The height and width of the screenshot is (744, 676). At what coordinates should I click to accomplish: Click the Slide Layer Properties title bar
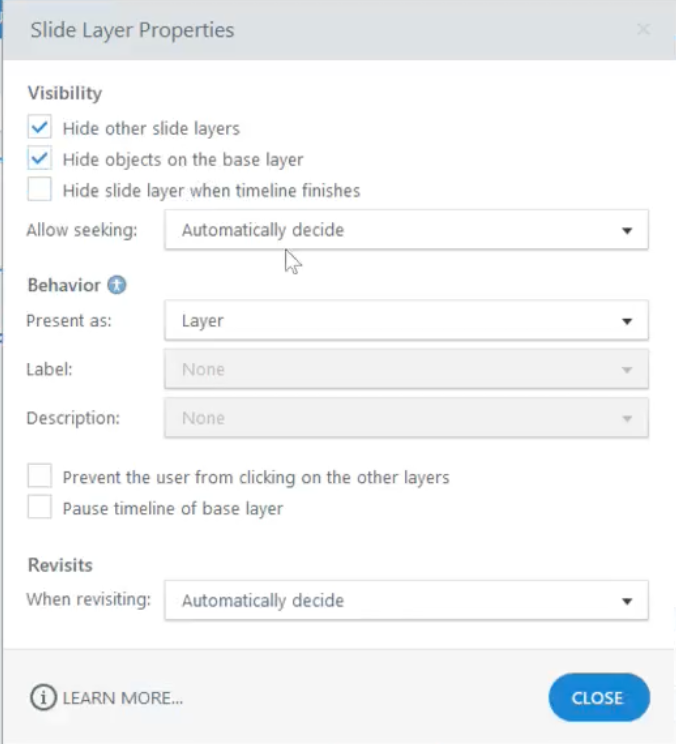300,30
